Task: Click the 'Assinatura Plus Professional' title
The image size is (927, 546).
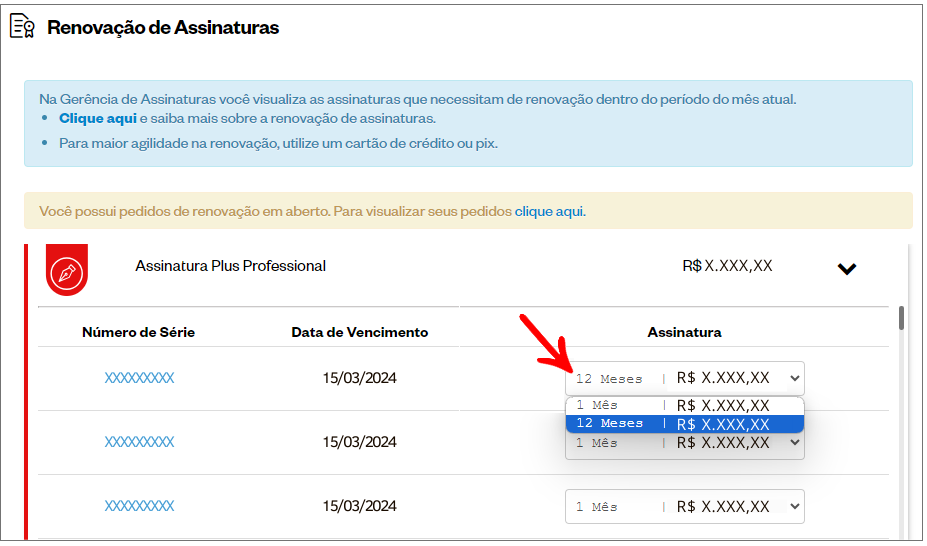Action: (231, 266)
